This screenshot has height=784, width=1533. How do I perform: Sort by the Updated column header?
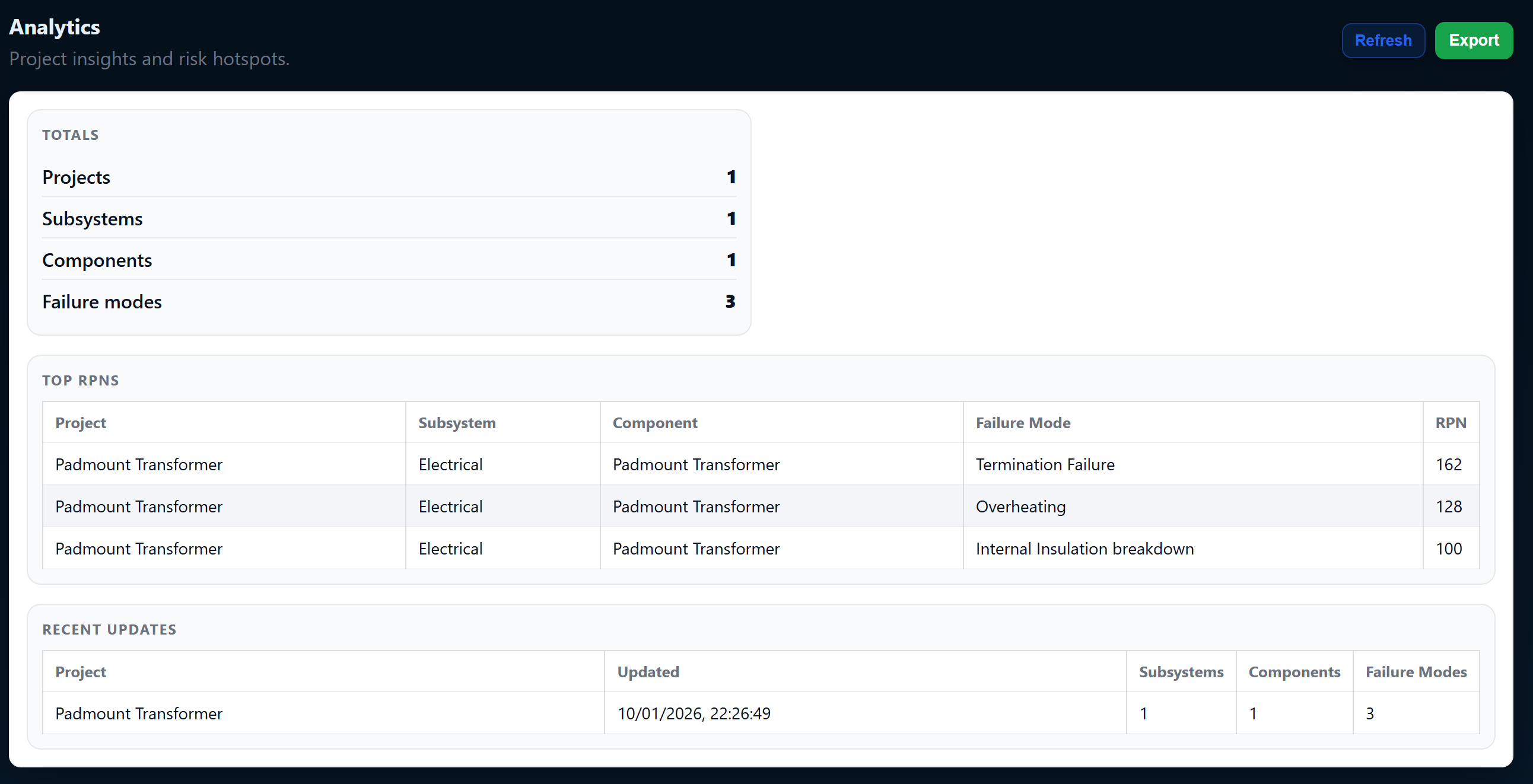tap(648, 672)
